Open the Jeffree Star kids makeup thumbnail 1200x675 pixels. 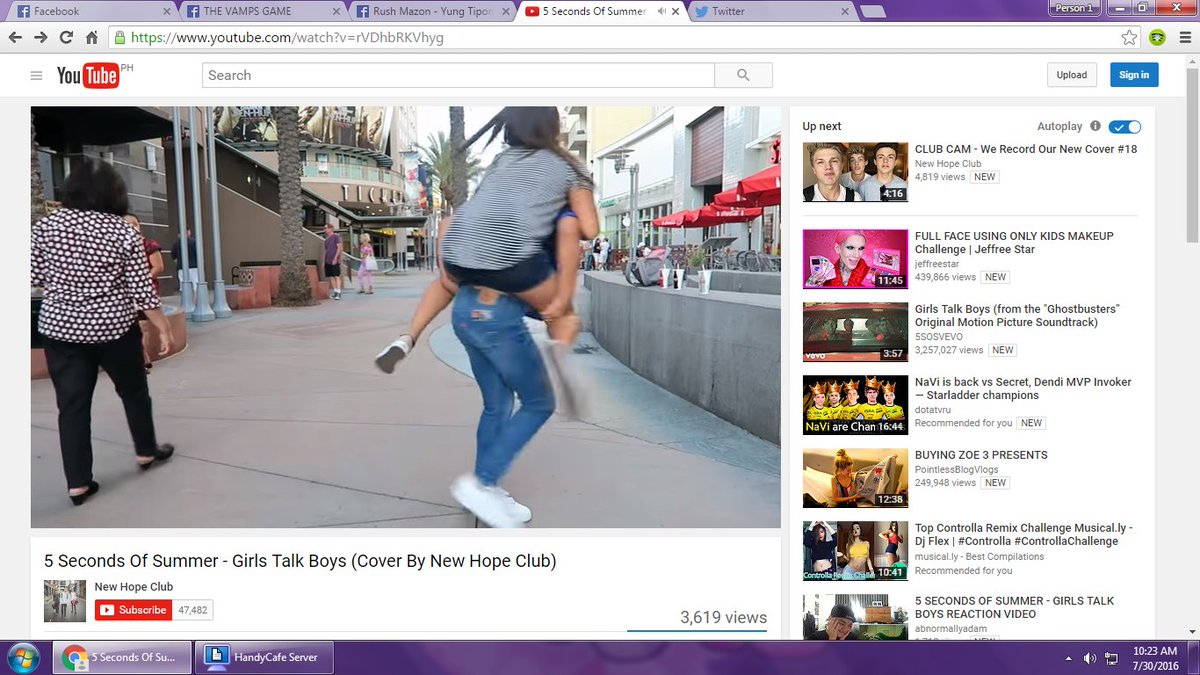(855, 259)
